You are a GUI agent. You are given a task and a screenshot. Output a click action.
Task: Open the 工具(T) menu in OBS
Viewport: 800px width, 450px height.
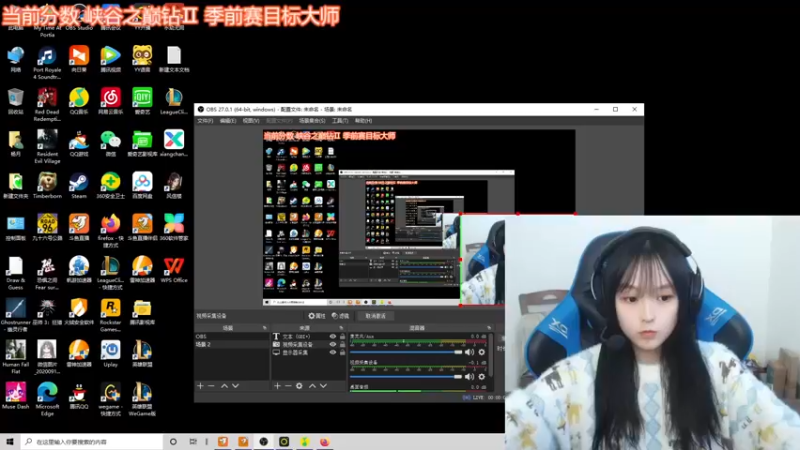[x=340, y=121]
